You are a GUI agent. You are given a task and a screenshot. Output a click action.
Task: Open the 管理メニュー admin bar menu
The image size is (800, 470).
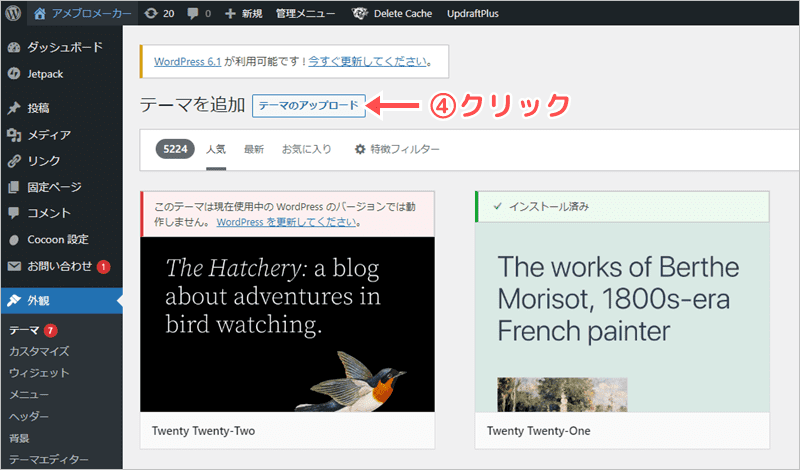coord(305,14)
